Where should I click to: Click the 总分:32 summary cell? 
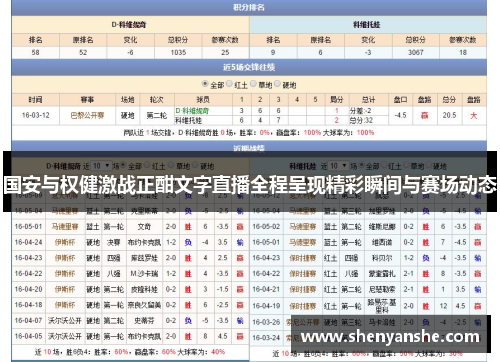click(361, 120)
